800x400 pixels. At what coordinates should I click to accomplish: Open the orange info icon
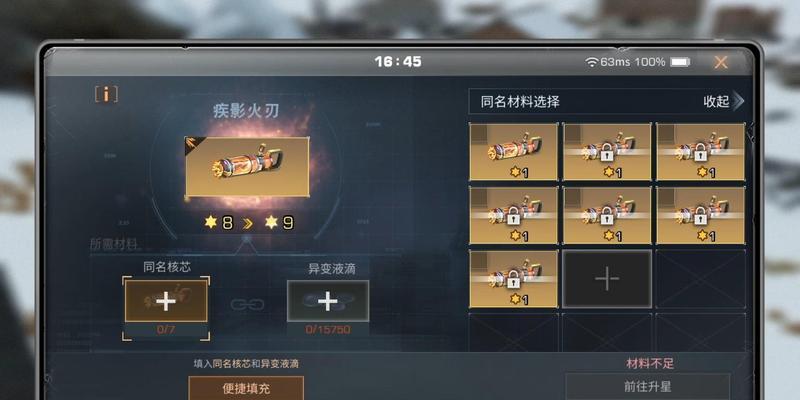(106, 94)
